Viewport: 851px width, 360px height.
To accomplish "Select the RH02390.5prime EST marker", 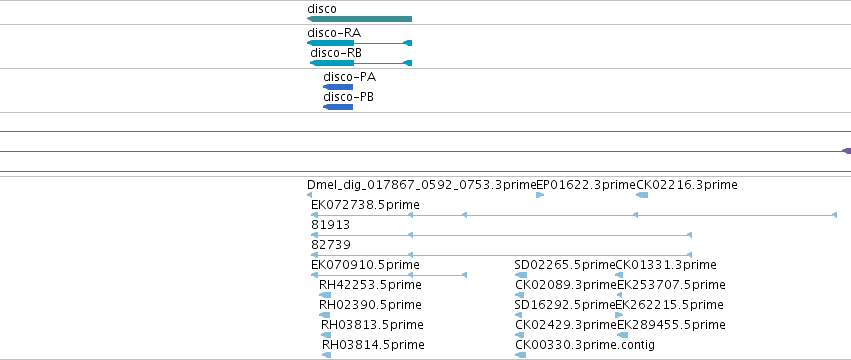I will tap(325, 315).
